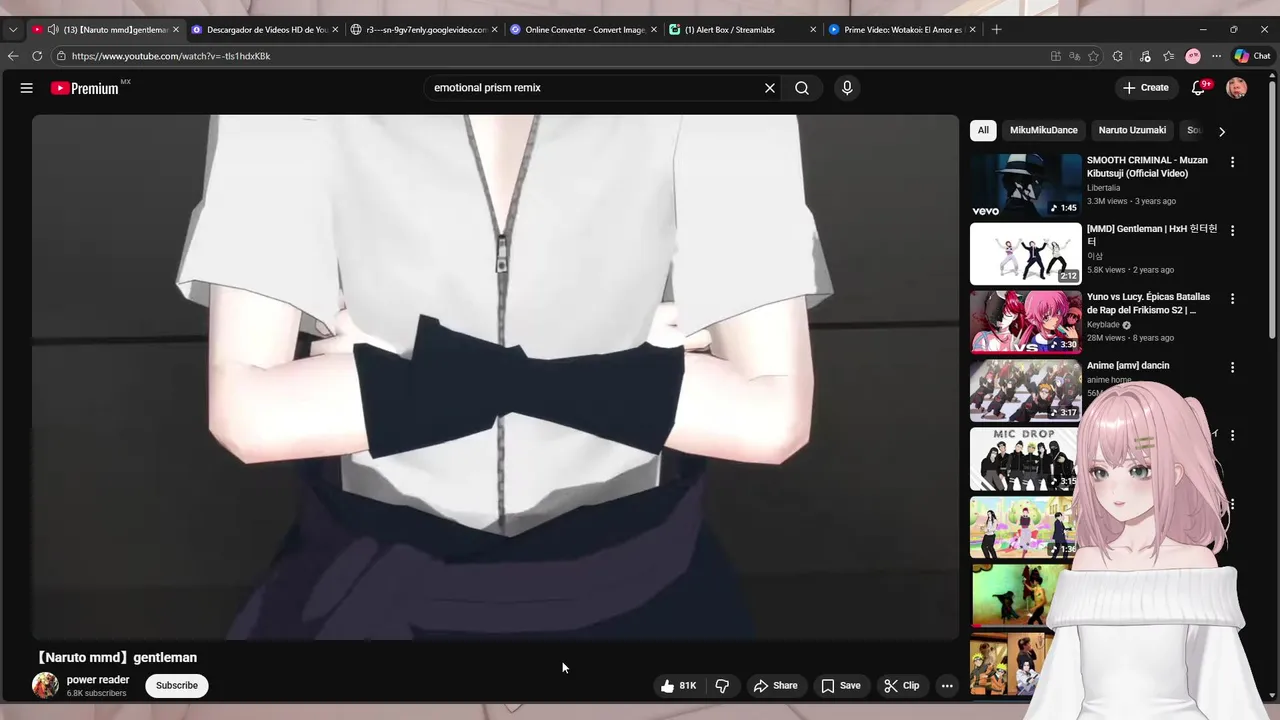The image size is (1280, 720).
Task: View site information lock icon
Action: pos(61,56)
